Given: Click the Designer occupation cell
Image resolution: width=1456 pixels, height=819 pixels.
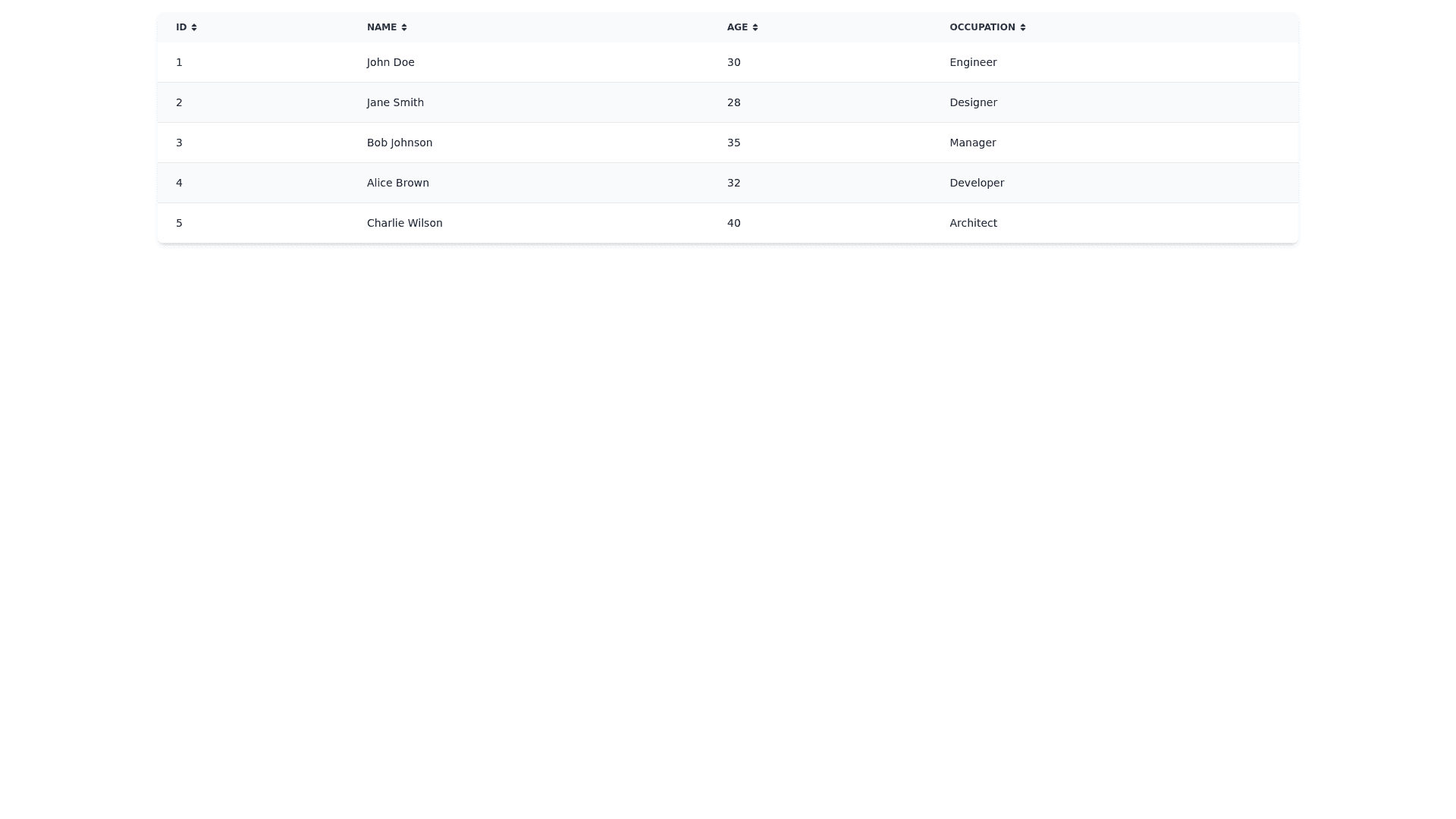Looking at the screenshot, I should [x=973, y=102].
